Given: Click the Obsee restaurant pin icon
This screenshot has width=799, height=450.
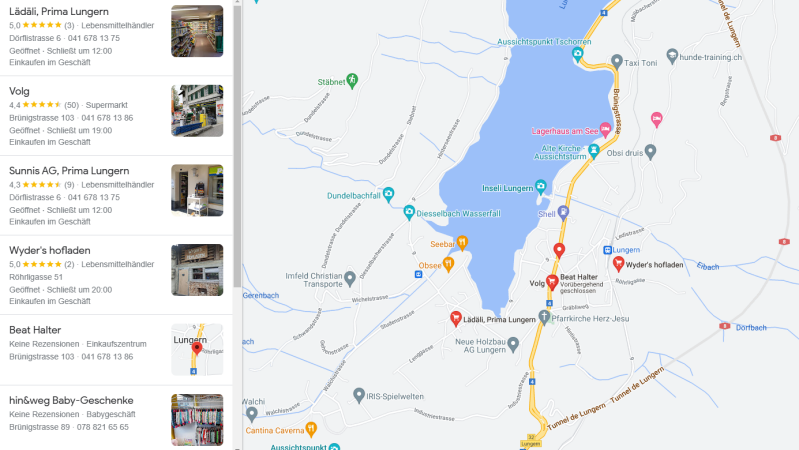Looking at the screenshot, I should pyautogui.click(x=448, y=264).
